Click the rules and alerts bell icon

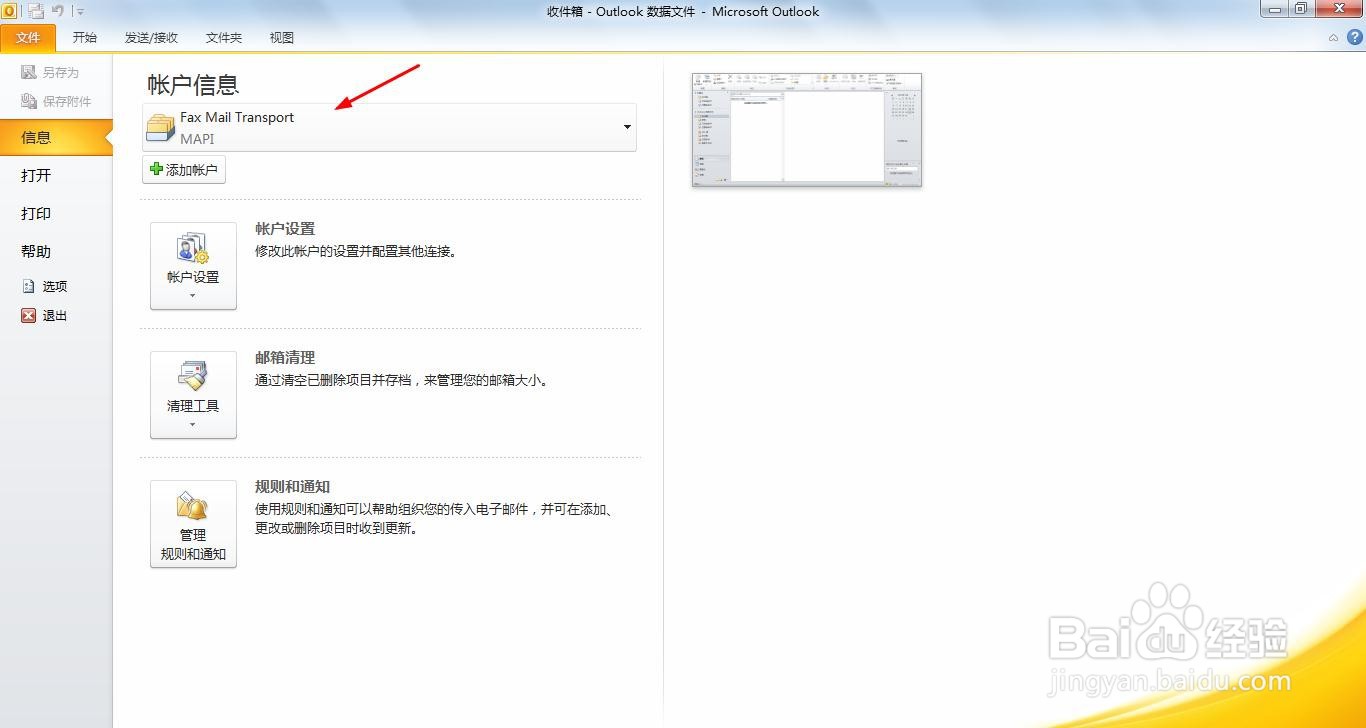coord(192,506)
